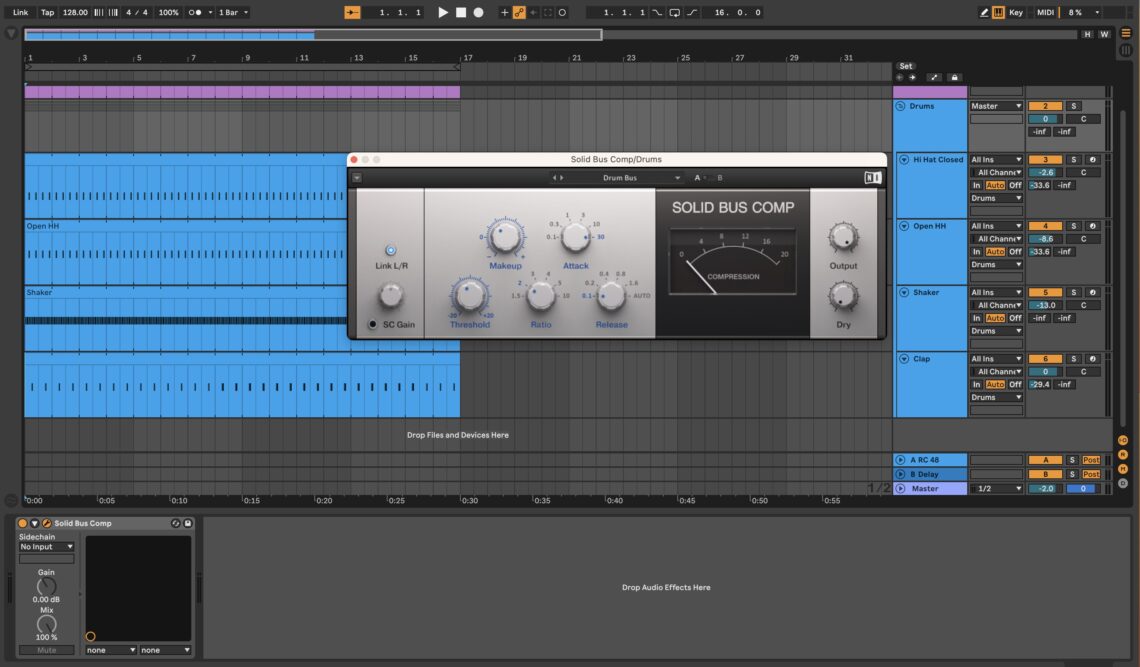Image resolution: width=1140 pixels, height=667 pixels.
Task: Enable Key map mode
Action: point(1016,12)
